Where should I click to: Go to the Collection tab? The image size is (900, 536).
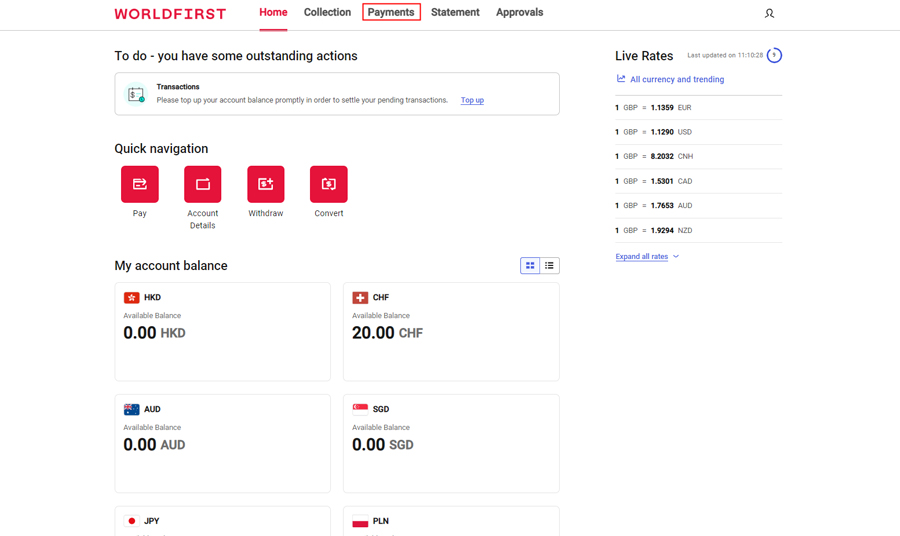tap(327, 12)
